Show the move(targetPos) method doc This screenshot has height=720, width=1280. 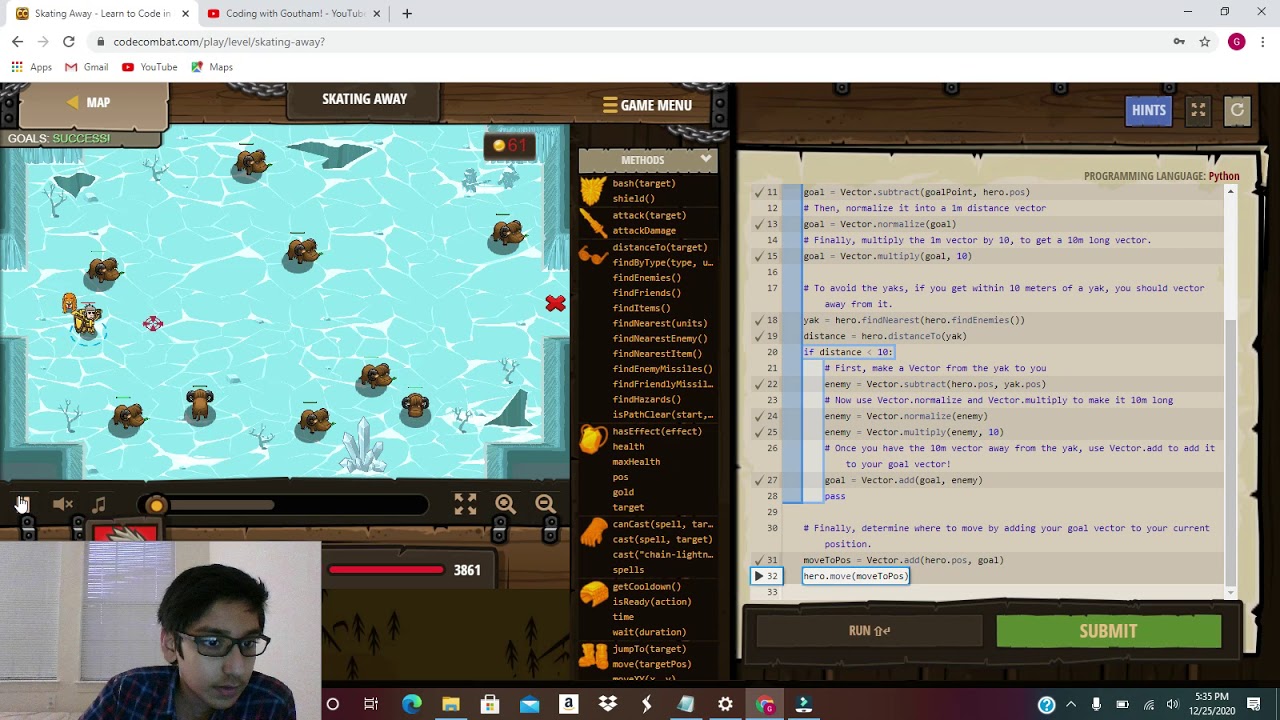(651, 664)
